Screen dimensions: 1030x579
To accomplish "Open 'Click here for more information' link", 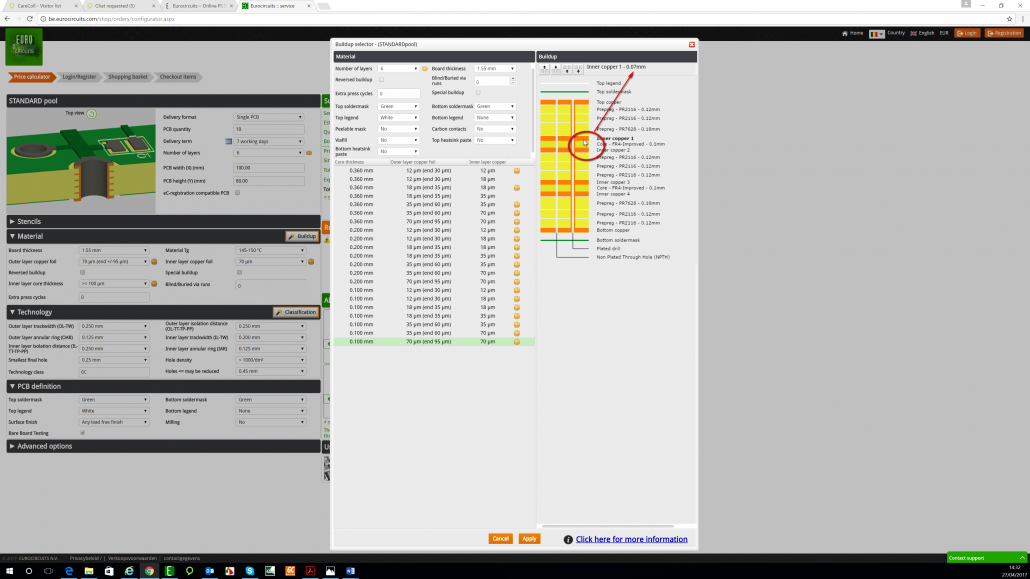I will coord(632,540).
